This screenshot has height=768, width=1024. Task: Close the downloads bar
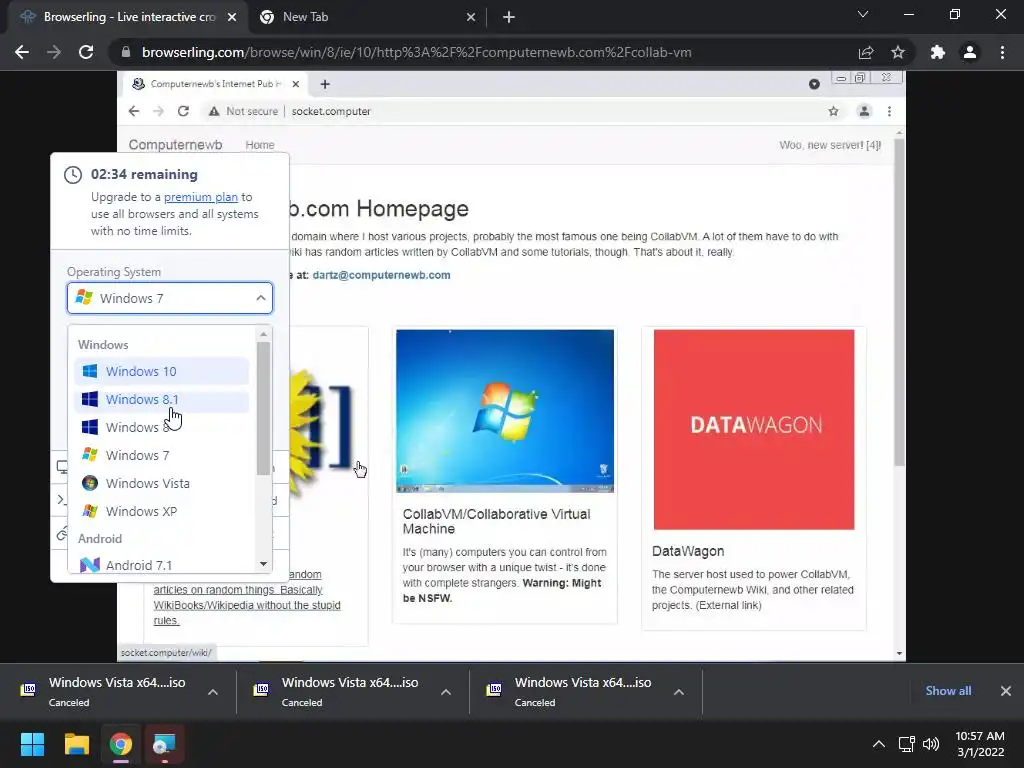tap(1006, 691)
